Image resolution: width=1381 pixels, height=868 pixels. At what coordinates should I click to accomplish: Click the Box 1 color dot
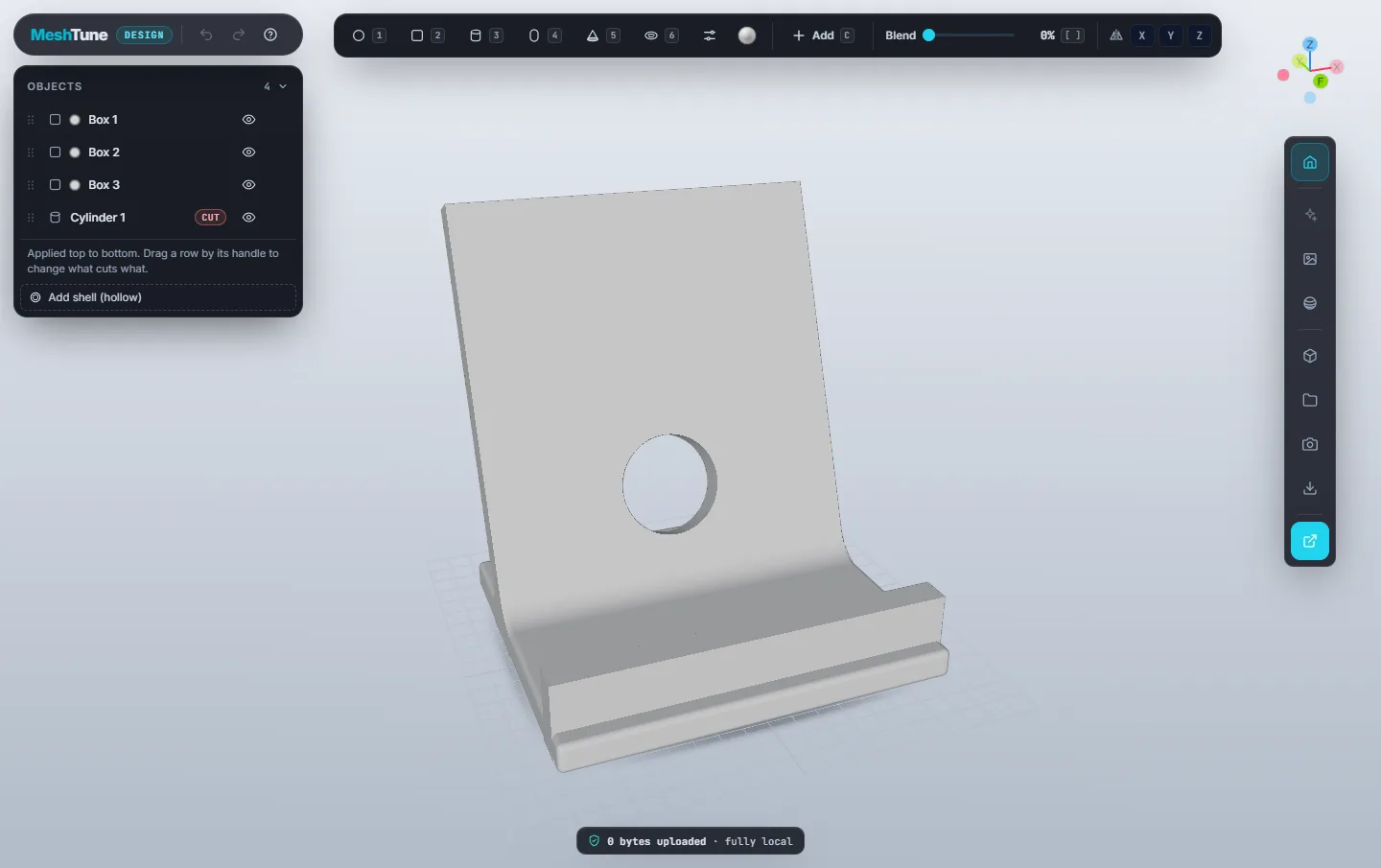pos(75,120)
